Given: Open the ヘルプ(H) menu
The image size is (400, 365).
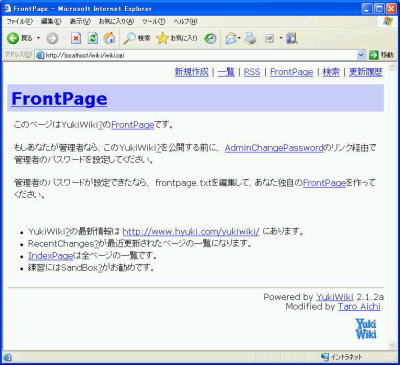Looking at the screenshot, I should [x=185, y=22].
